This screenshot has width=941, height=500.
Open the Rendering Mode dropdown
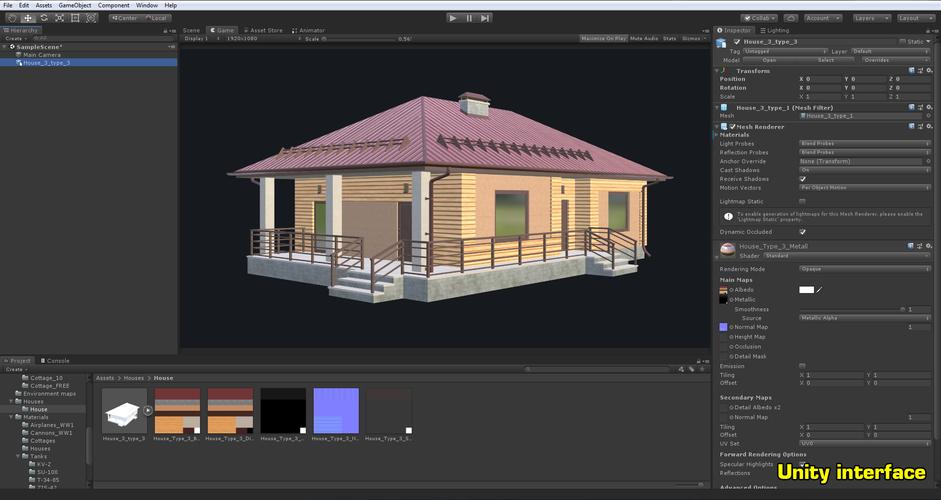click(863, 268)
